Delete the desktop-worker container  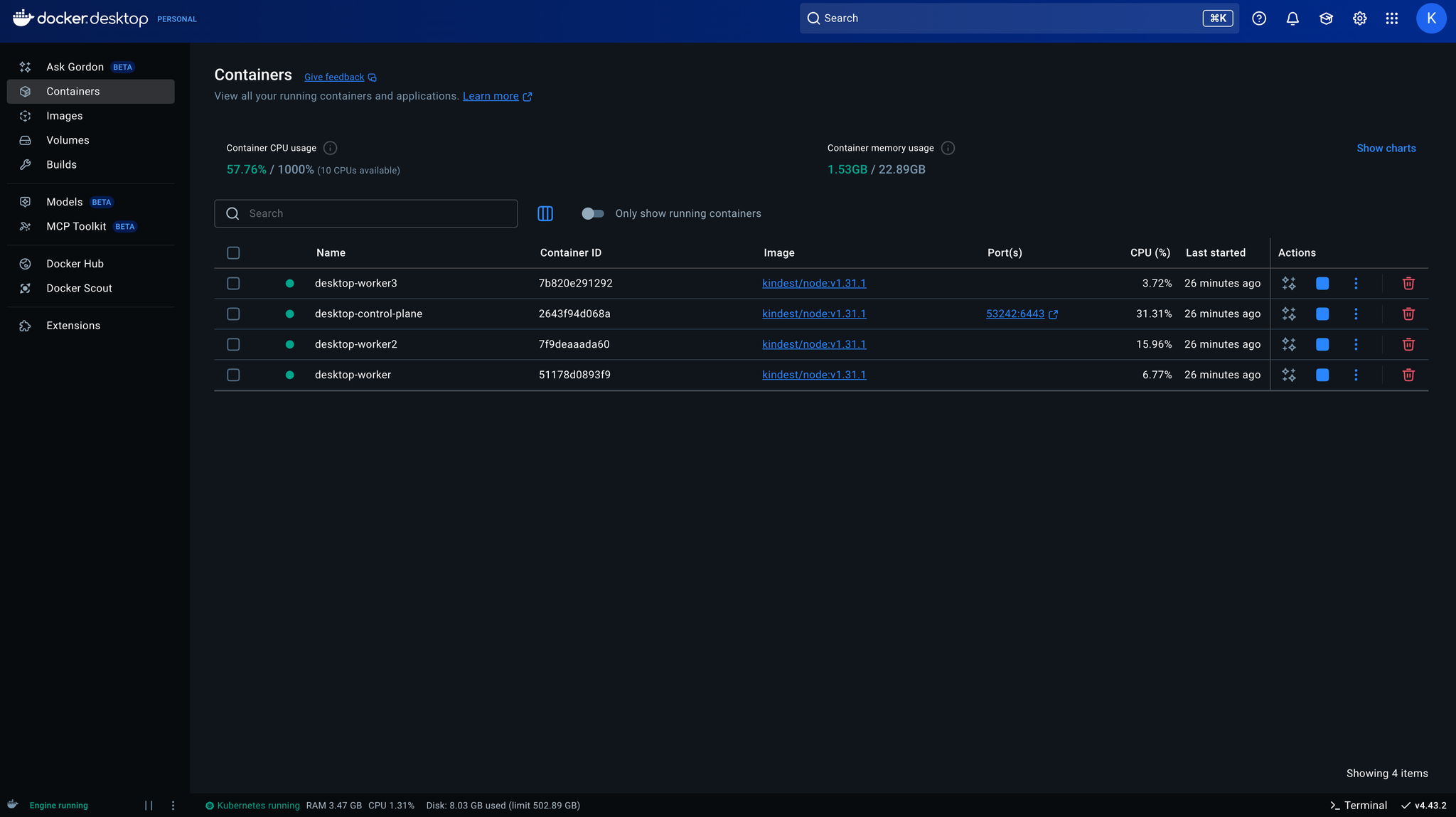(1408, 375)
